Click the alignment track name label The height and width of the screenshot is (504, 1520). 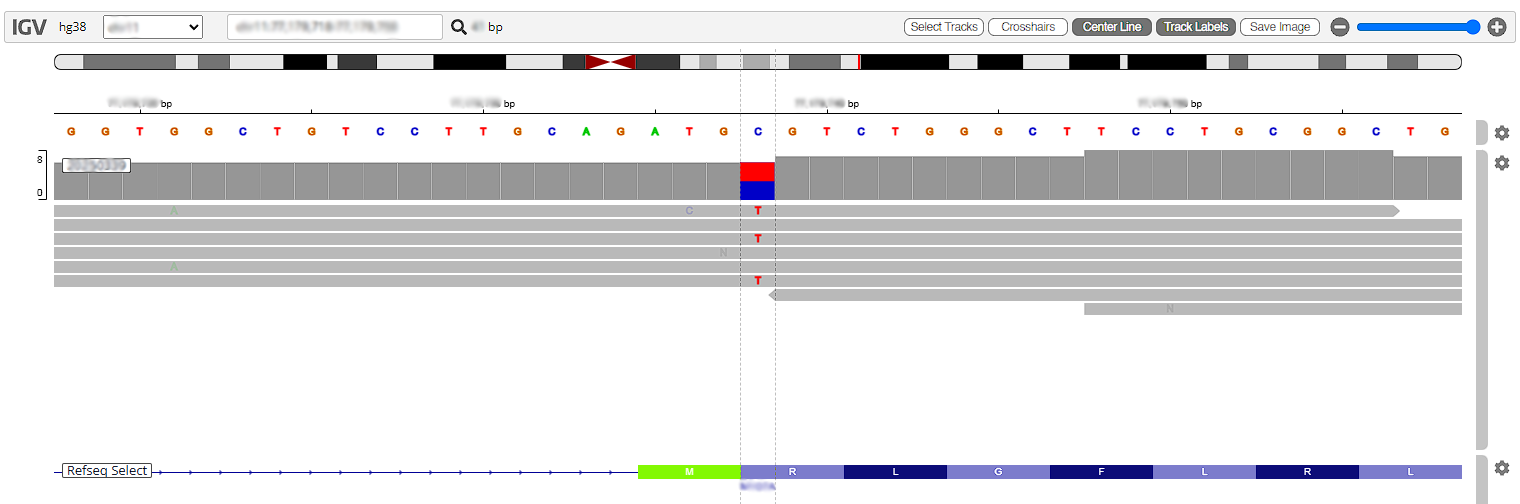(96, 165)
